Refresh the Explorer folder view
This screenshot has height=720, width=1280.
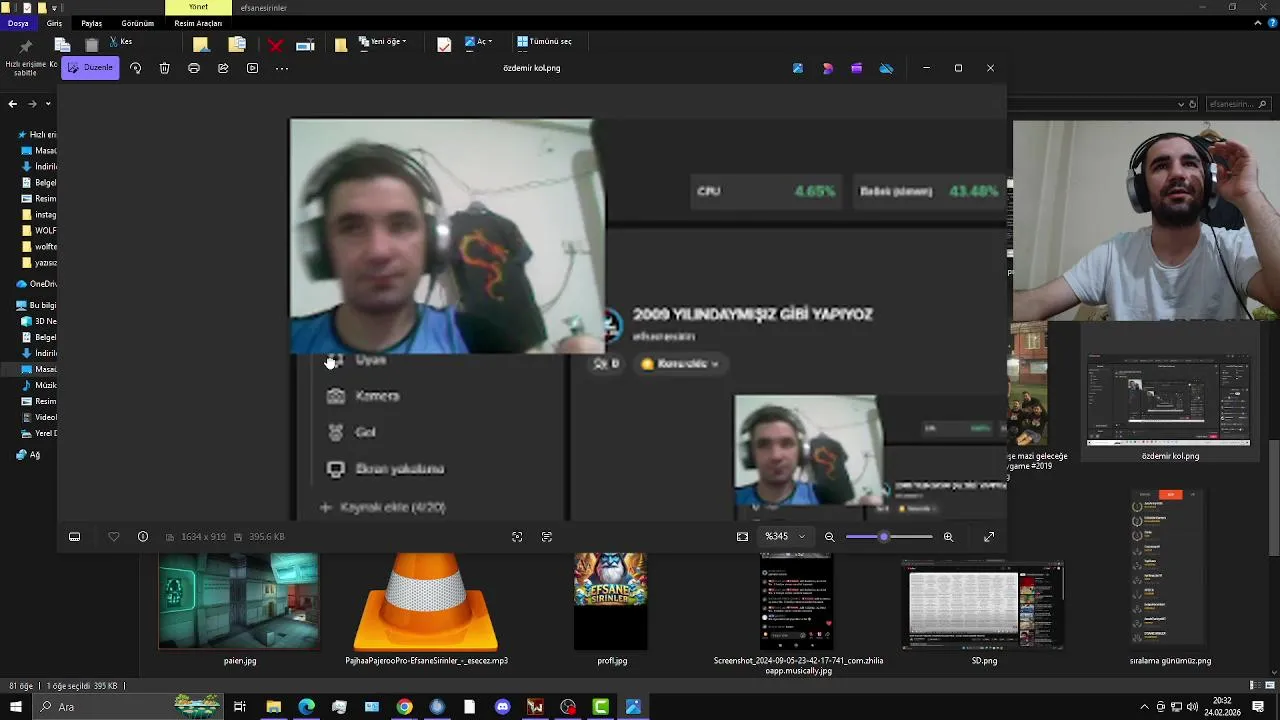1192,104
